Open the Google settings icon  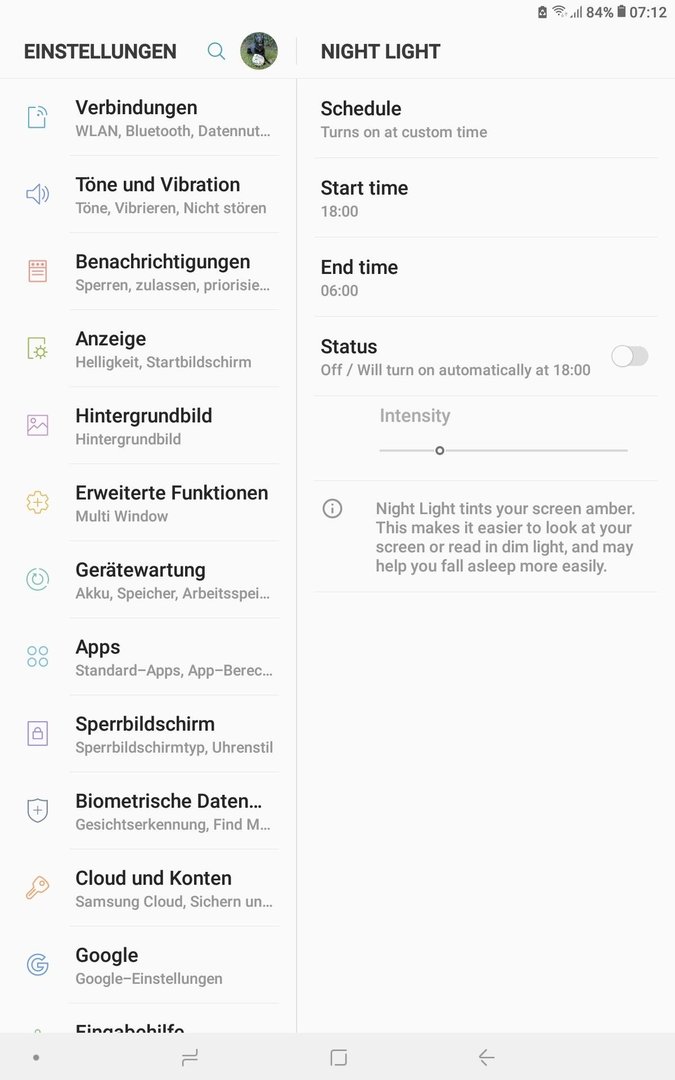tap(37, 964)
